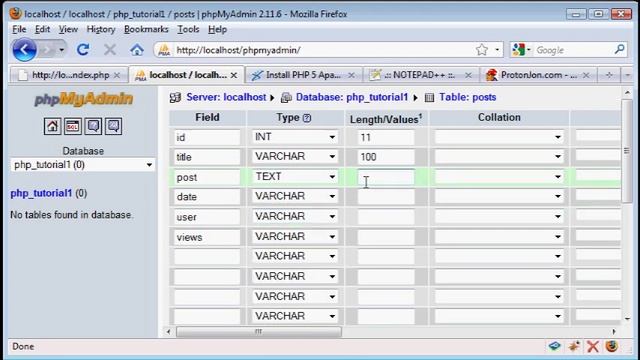Click the red X status bar icon
Viewport: 640px width, 360px height.
(593, 347)
